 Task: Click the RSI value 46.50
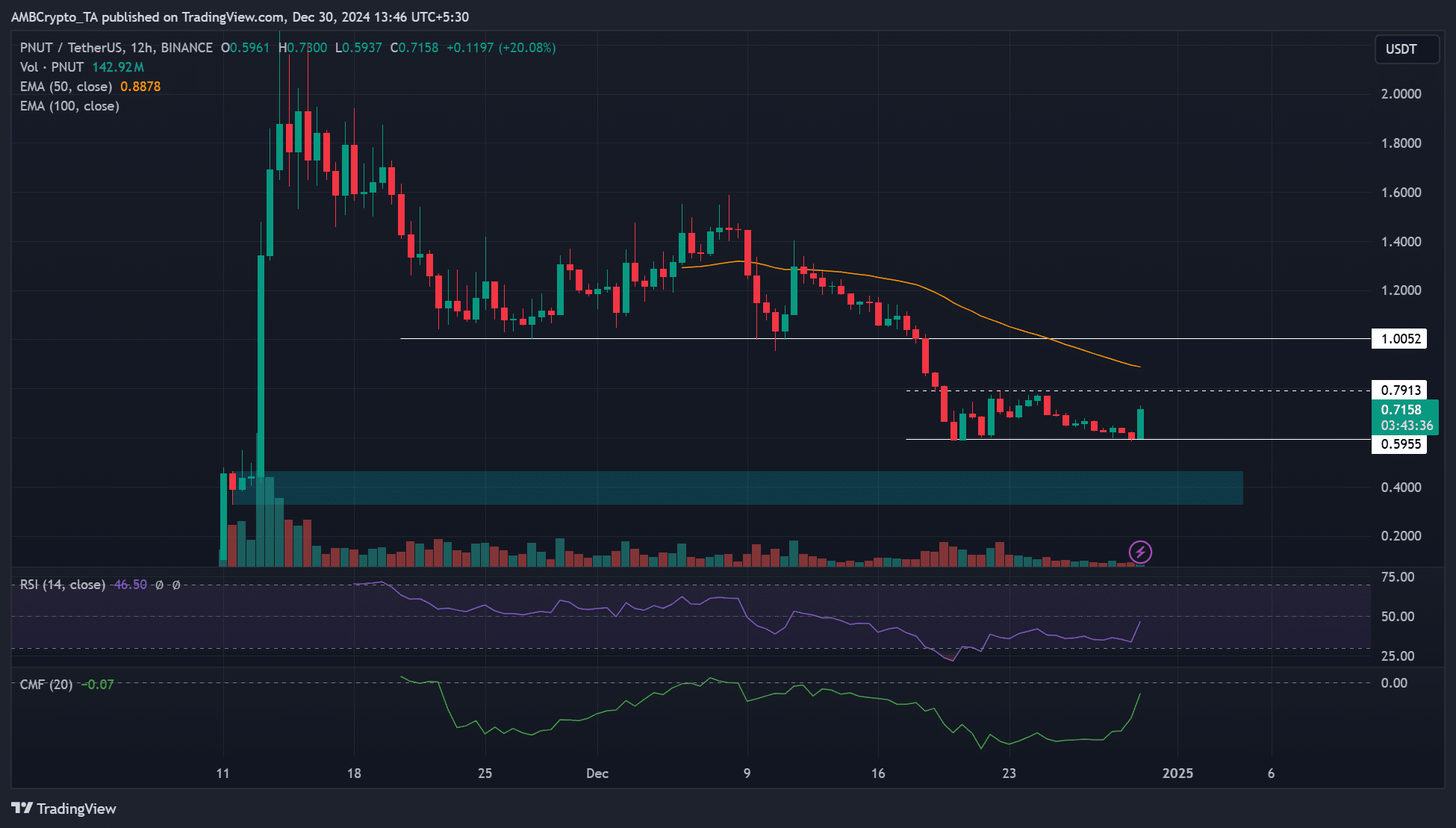point(130,585)
